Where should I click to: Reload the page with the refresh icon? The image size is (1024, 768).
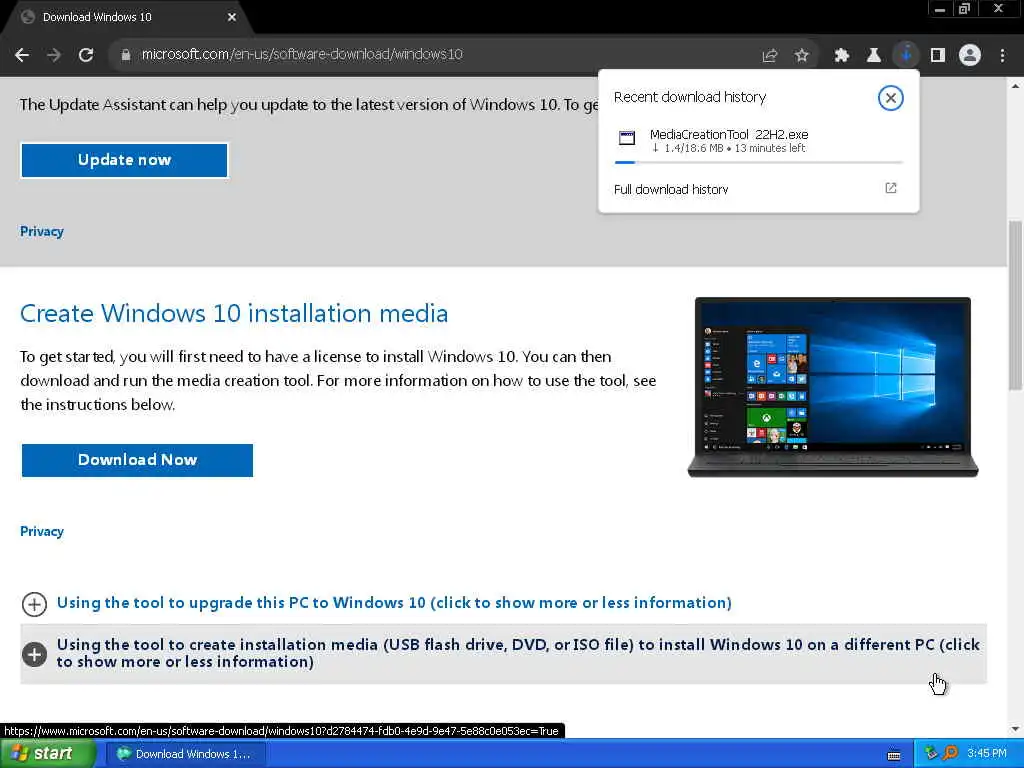click(x=86, y=56)
